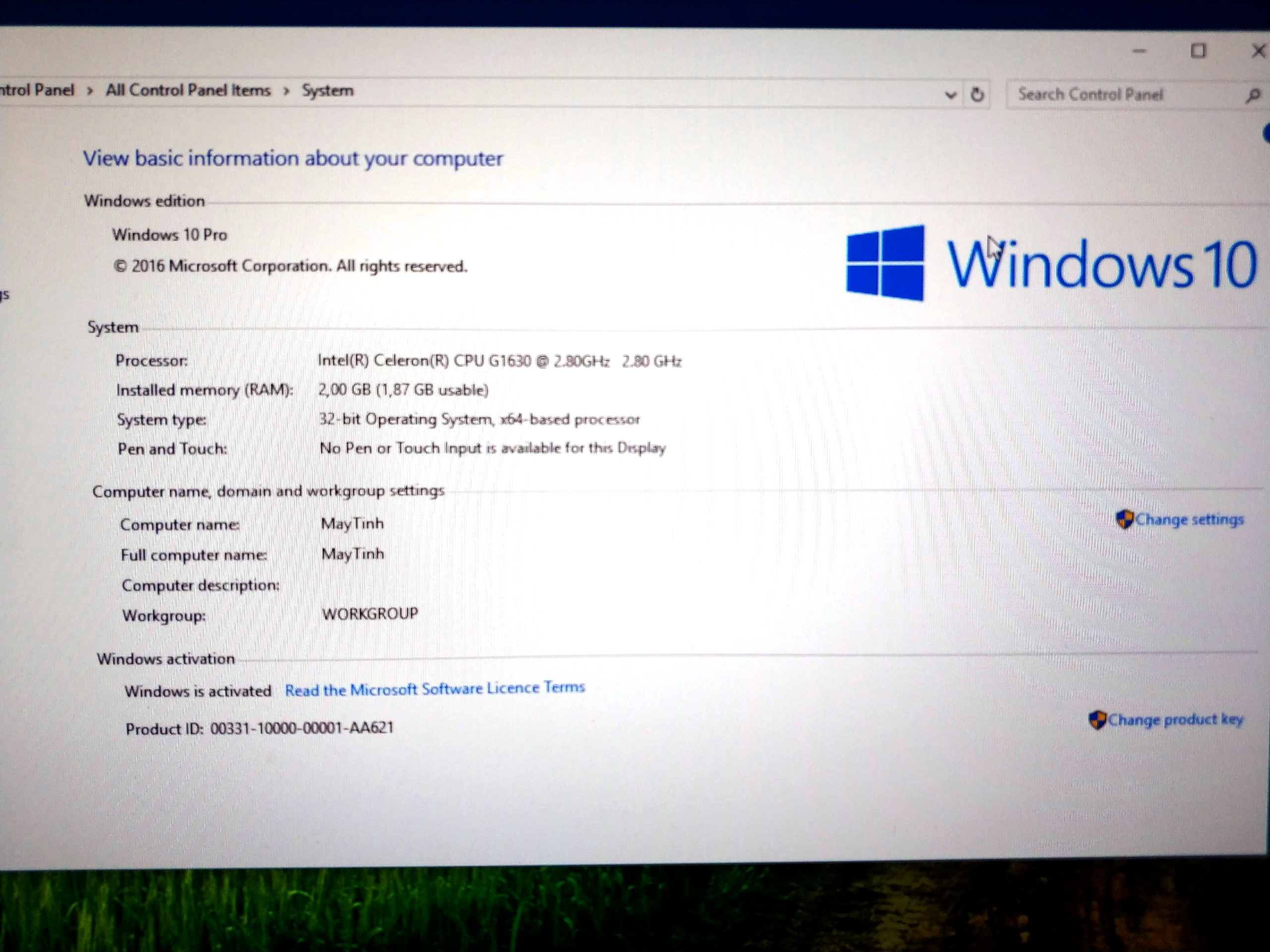1270x952 pixels.
Task: Maximize the System window
Action: click(1198, 51)
